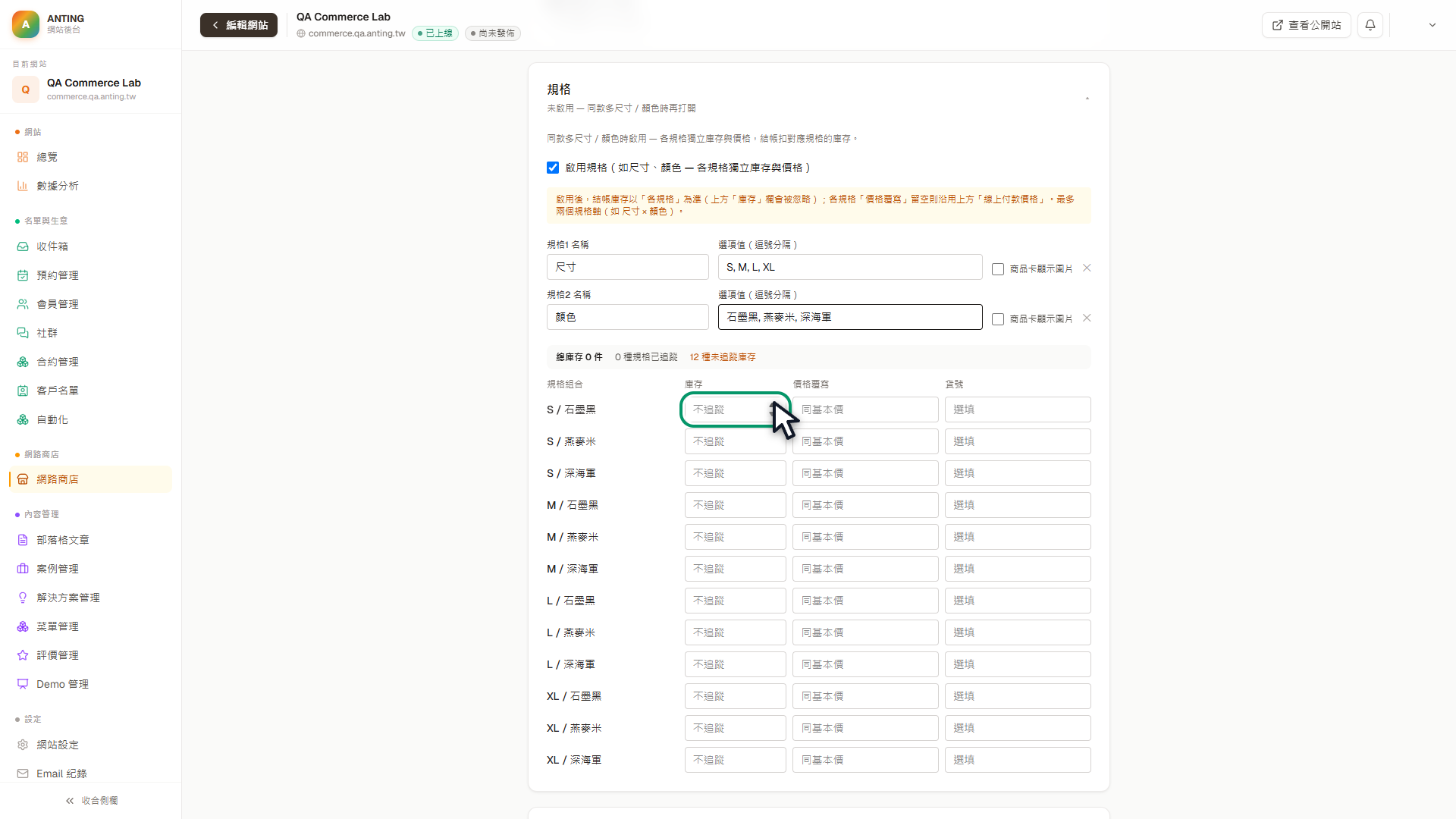Open 數據分析 analytics page
This screenshot has width=1456, height=819.
[x=90, y=186]
